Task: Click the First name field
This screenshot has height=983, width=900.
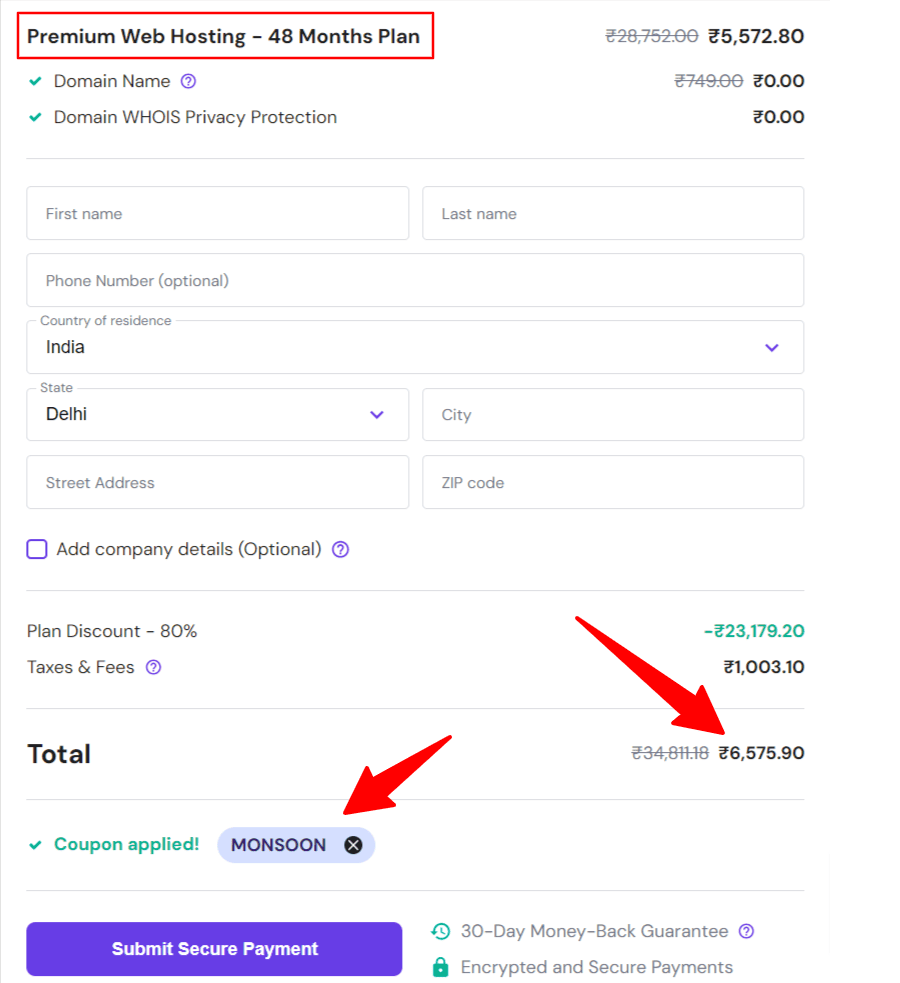Action: (x=217, y=213)
